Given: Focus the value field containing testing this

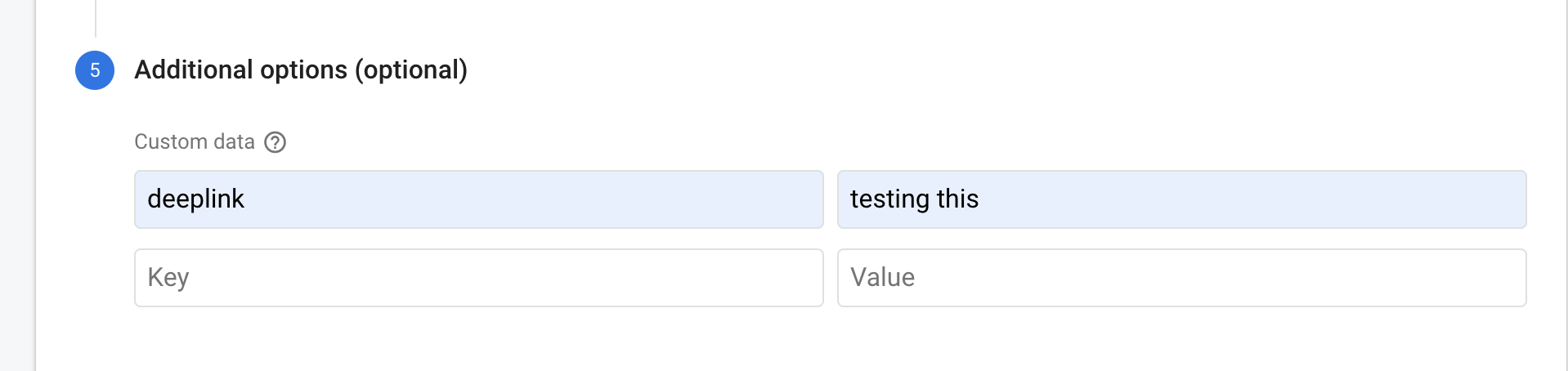Looking at the screenshot, I should (1182, 199).
